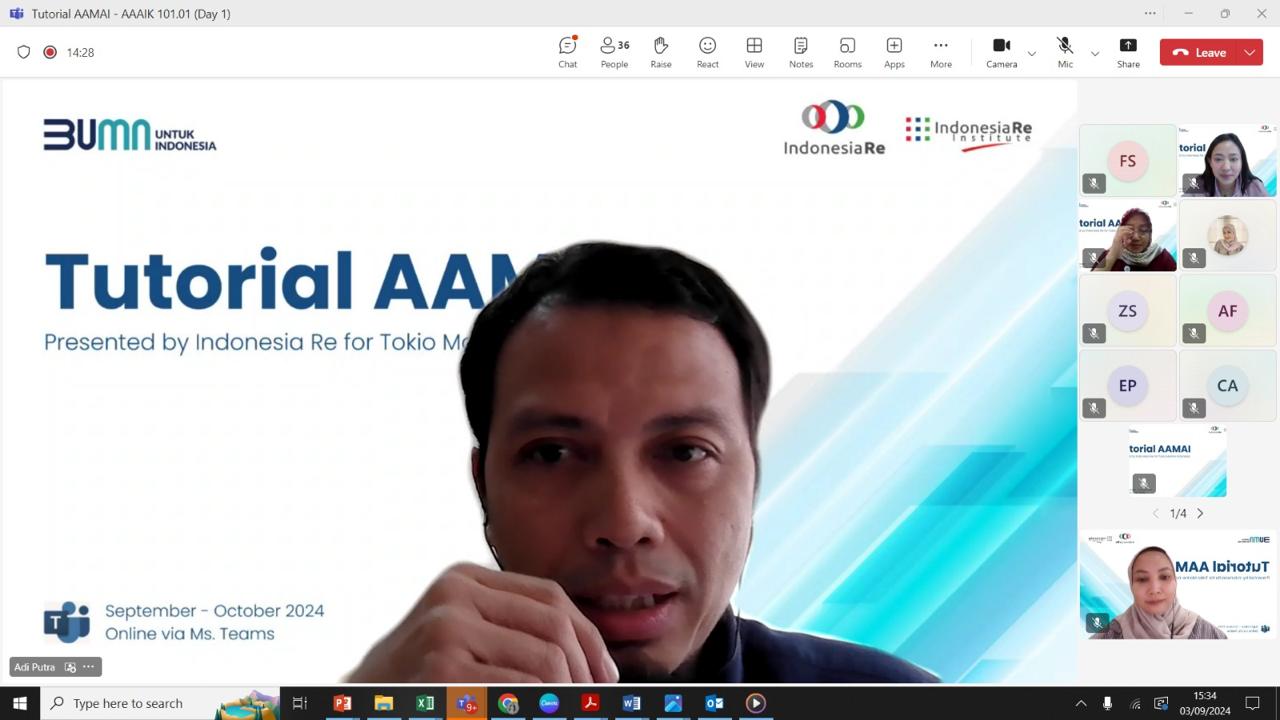Raise your hand in the meeting
Image resolution: width=1280 pixels, height=720 pixels.
pos(661,52)
